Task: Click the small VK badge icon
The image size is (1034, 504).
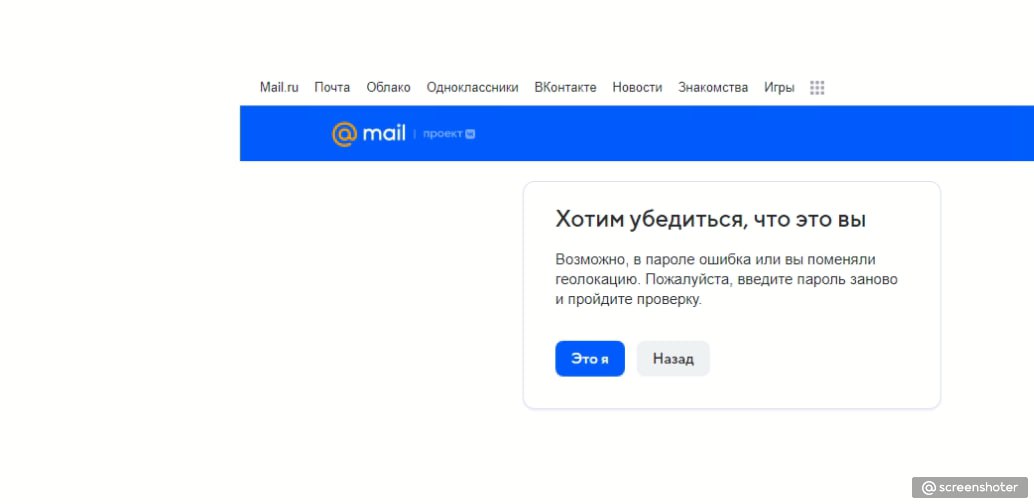Action: coord(470,134)
